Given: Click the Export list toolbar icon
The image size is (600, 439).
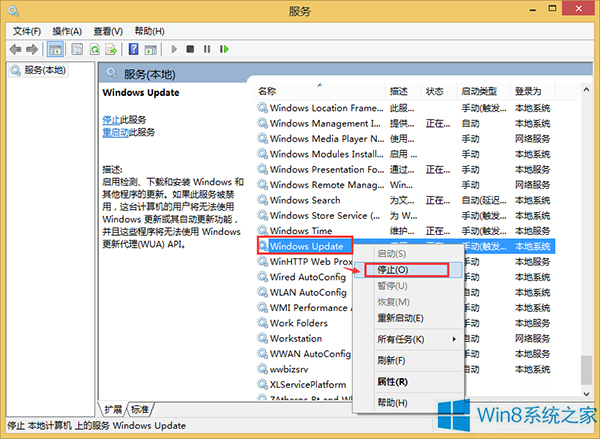Looking at the screenshot, I should [111, 49].
